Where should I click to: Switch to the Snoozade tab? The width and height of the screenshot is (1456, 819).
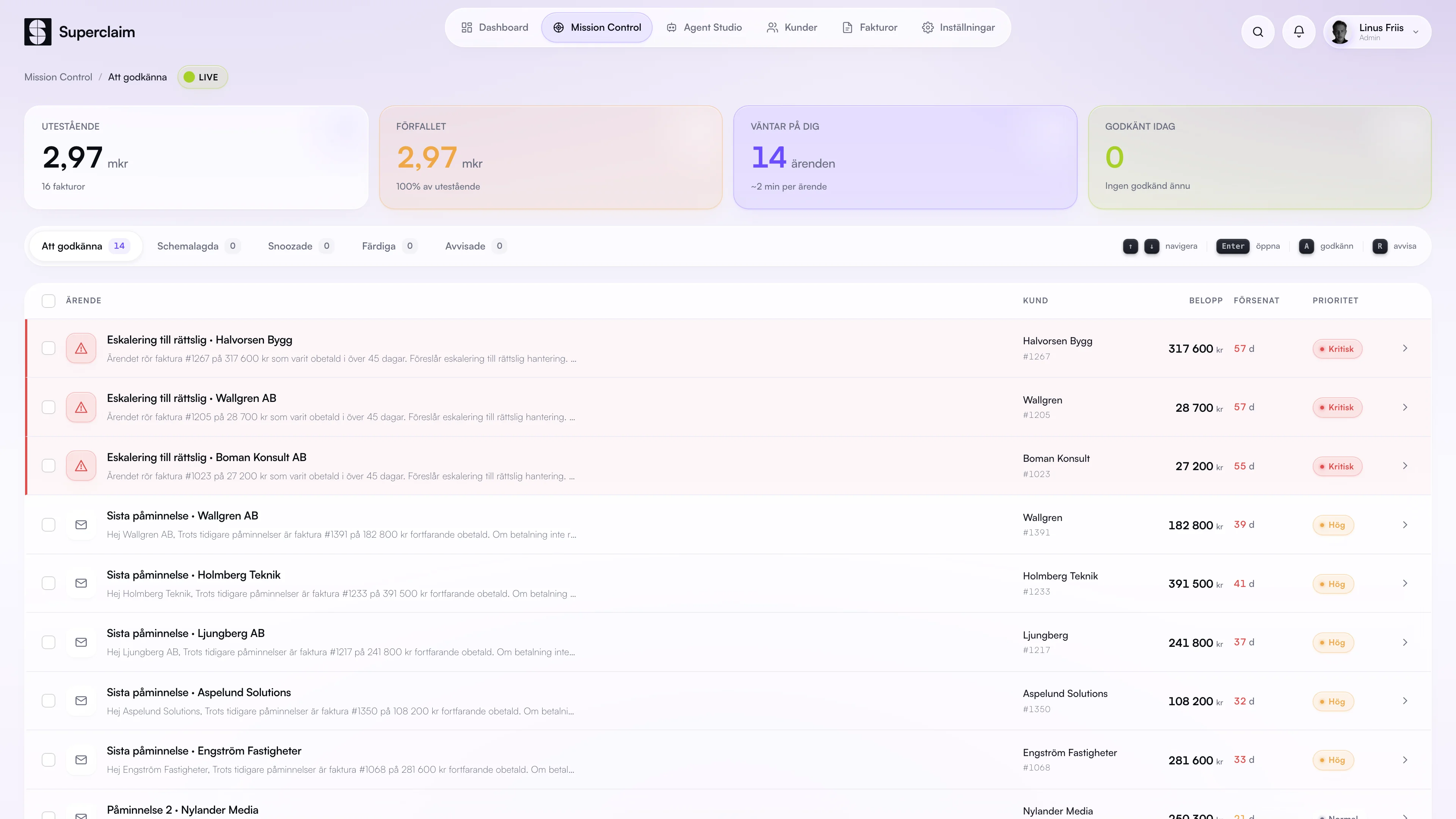click(301, 246)
